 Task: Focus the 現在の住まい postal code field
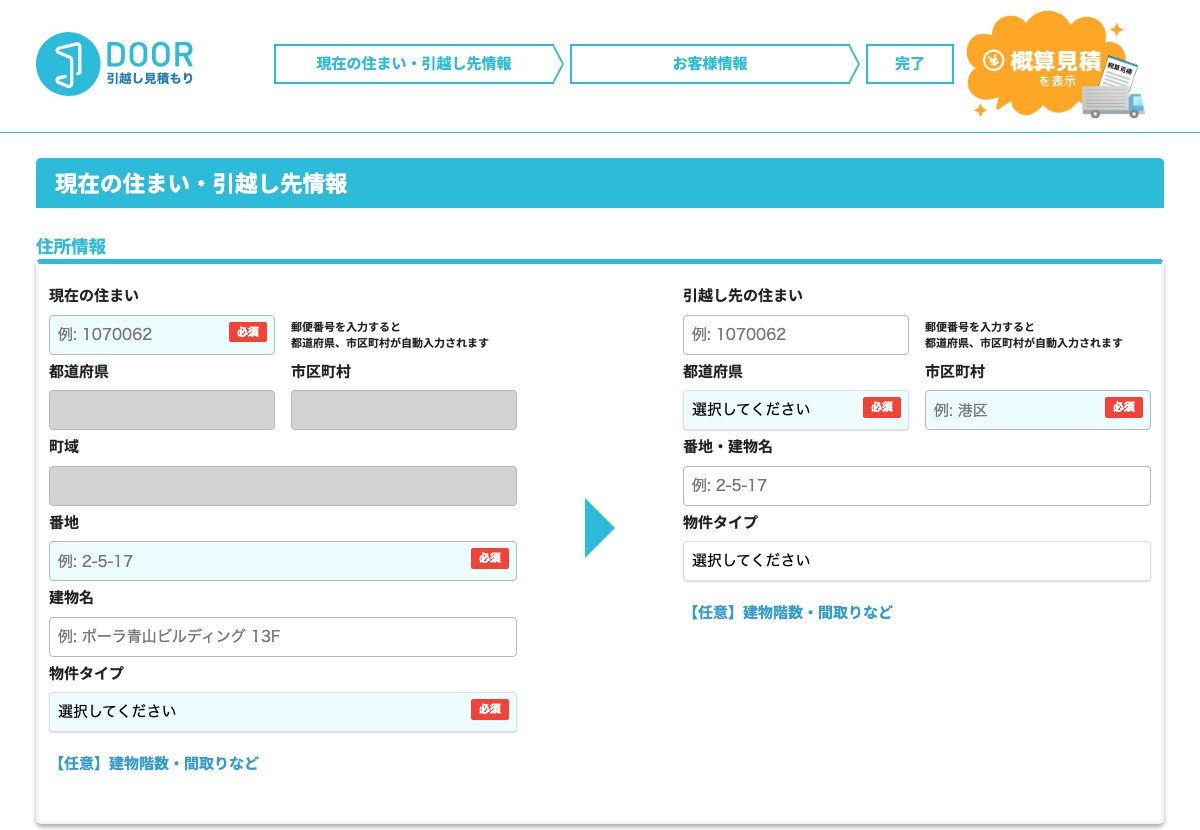[x=162, y=334]
